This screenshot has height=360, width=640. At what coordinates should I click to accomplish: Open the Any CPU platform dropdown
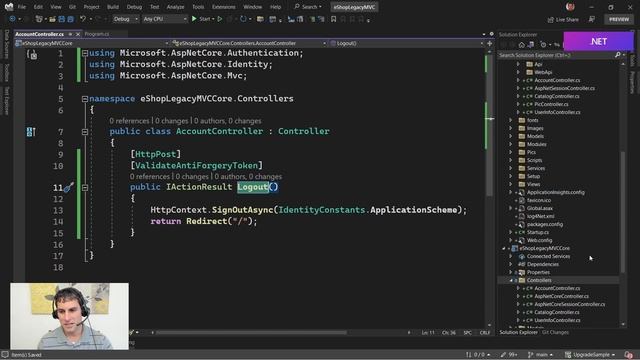[x=164, y=19]
